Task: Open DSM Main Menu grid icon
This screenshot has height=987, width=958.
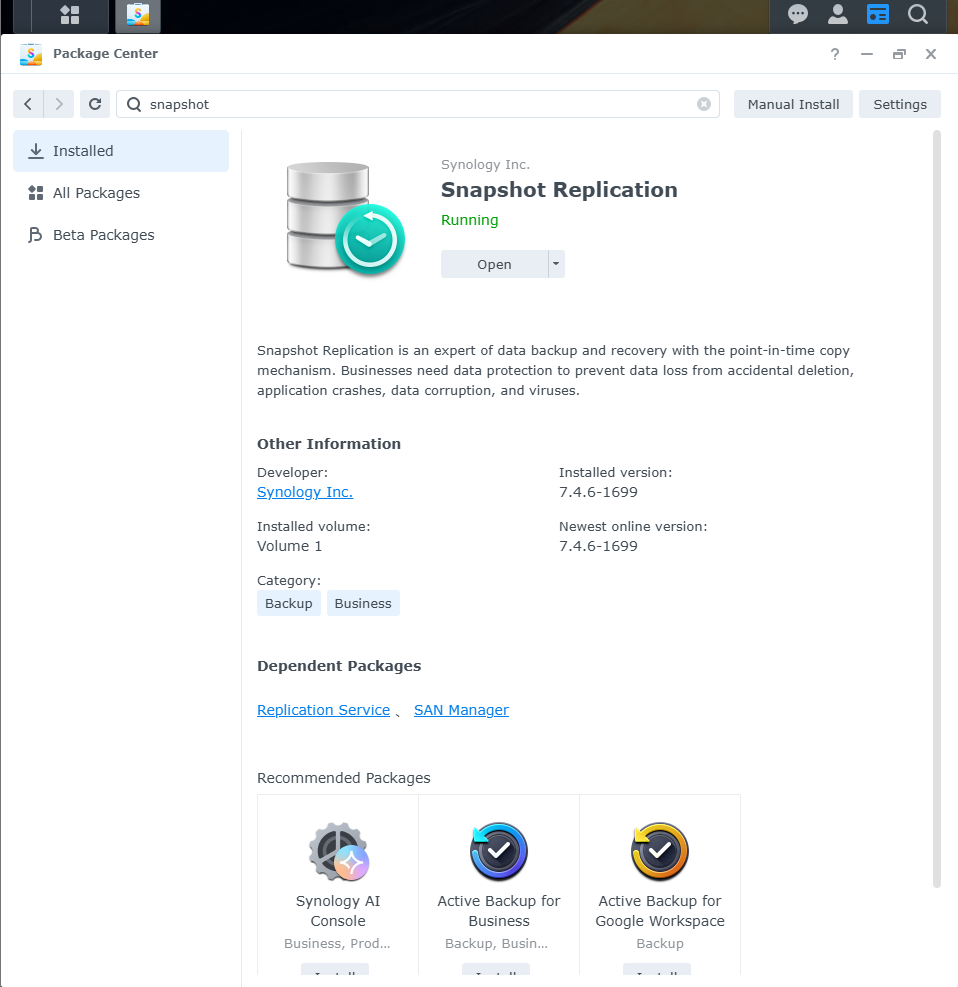Action: 70,15
